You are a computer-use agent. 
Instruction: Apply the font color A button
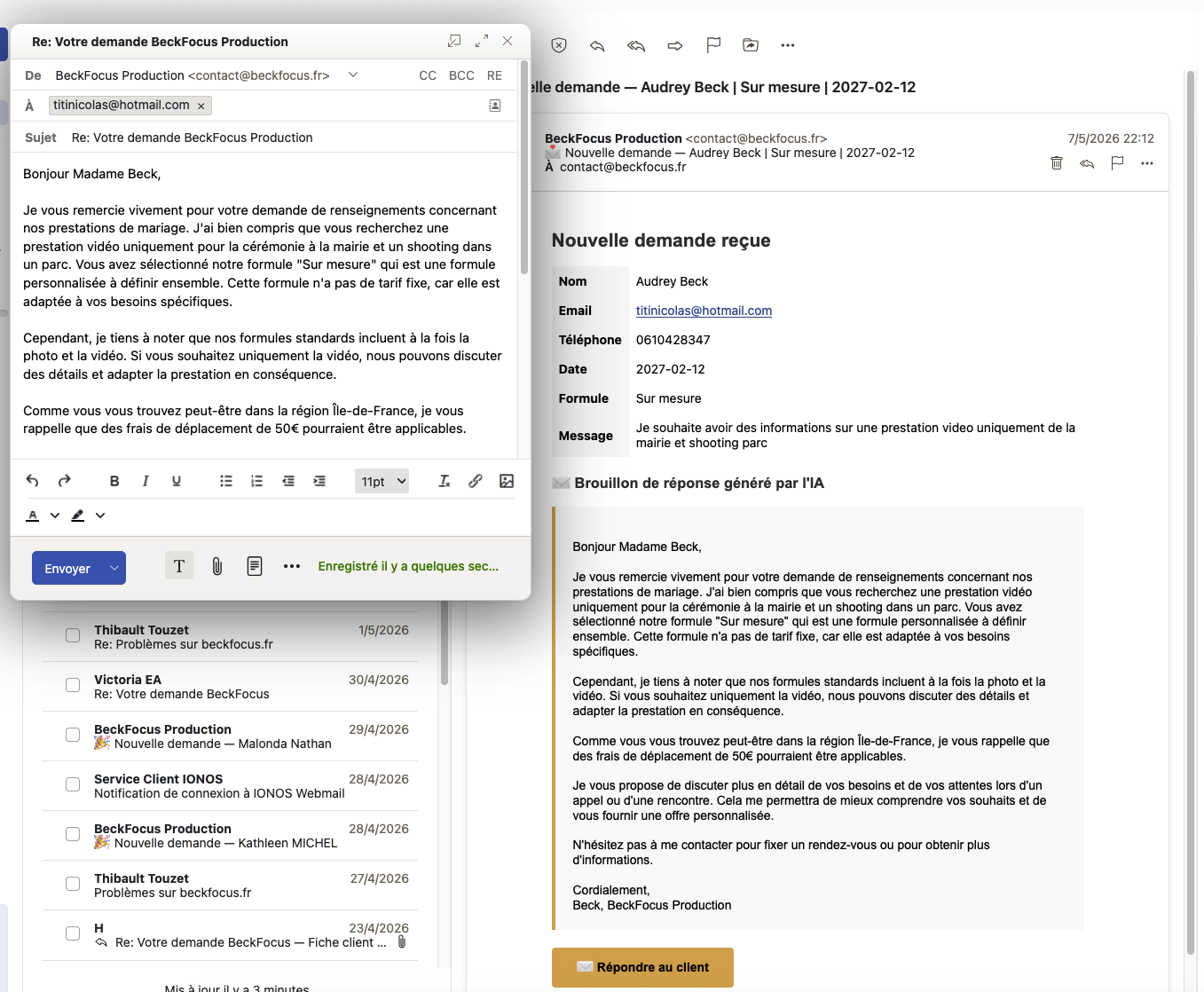click(33, 516)
